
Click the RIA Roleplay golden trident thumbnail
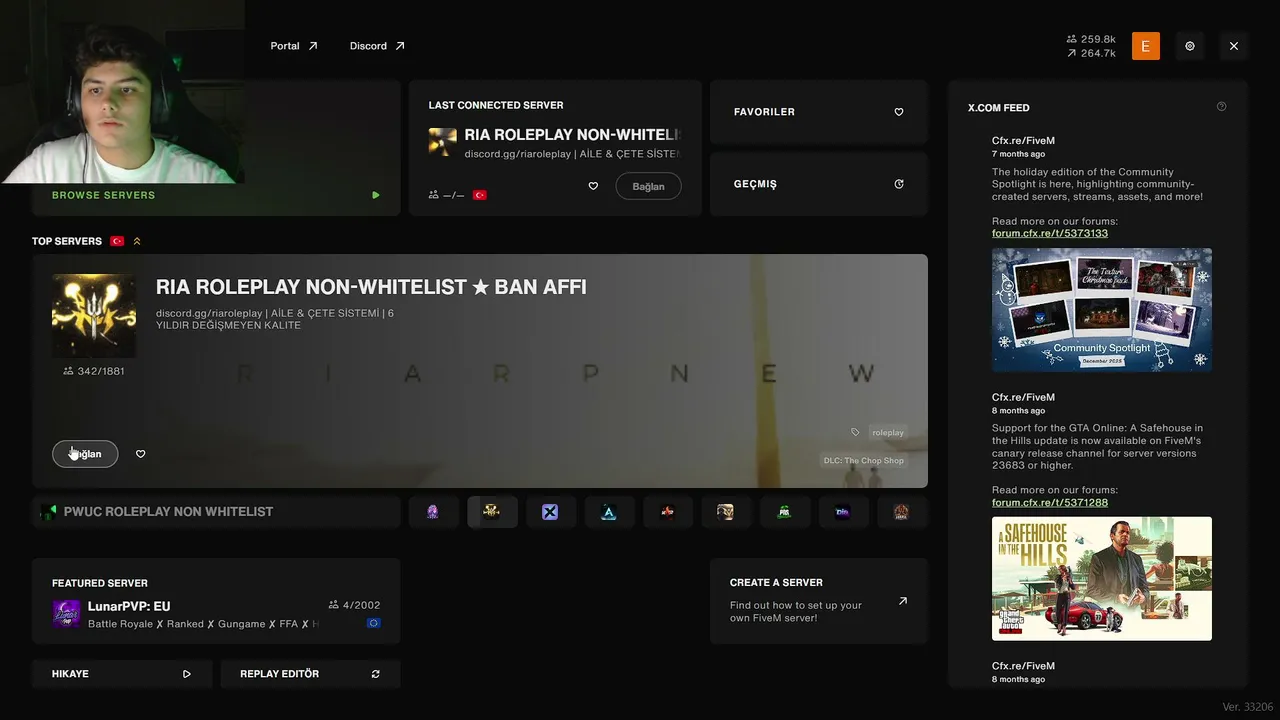coord(94,316)
